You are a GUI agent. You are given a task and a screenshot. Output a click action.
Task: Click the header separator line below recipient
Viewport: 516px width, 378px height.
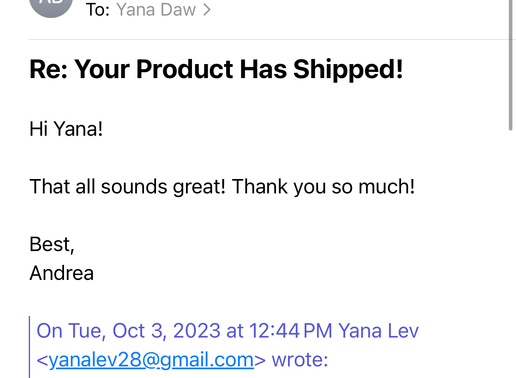click(270, 40)
